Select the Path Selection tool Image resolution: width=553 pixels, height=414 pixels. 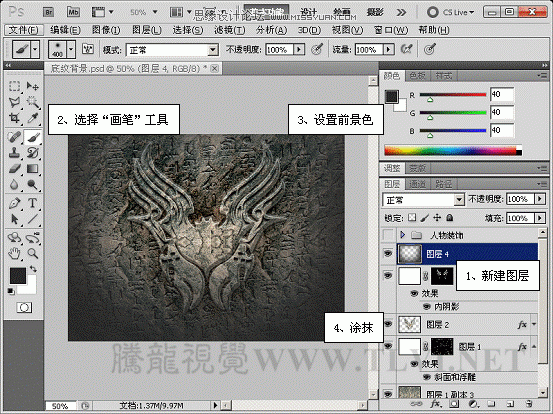[14, 219]
